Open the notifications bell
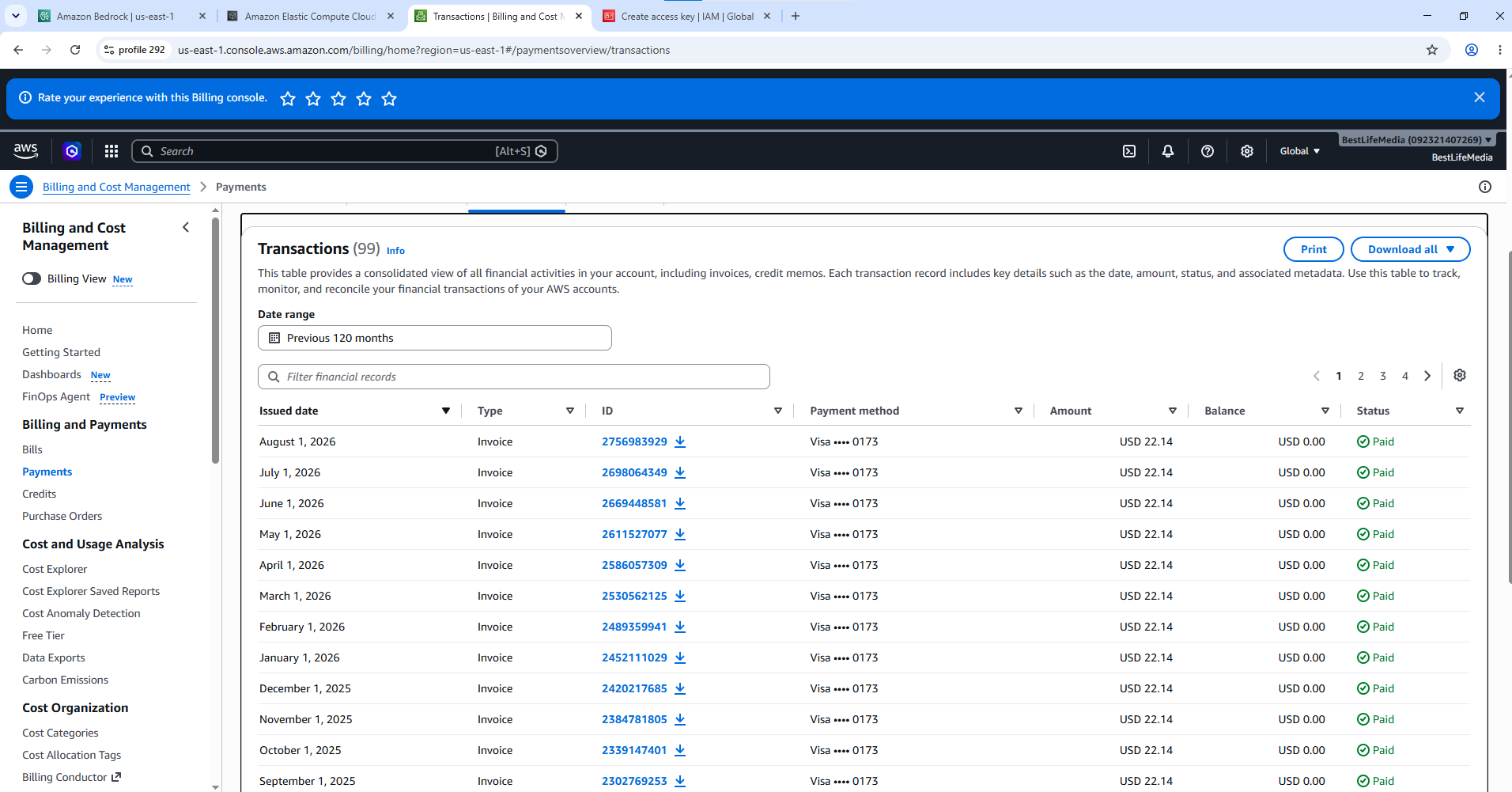The image size is (1512, 792). (1168, 151)
